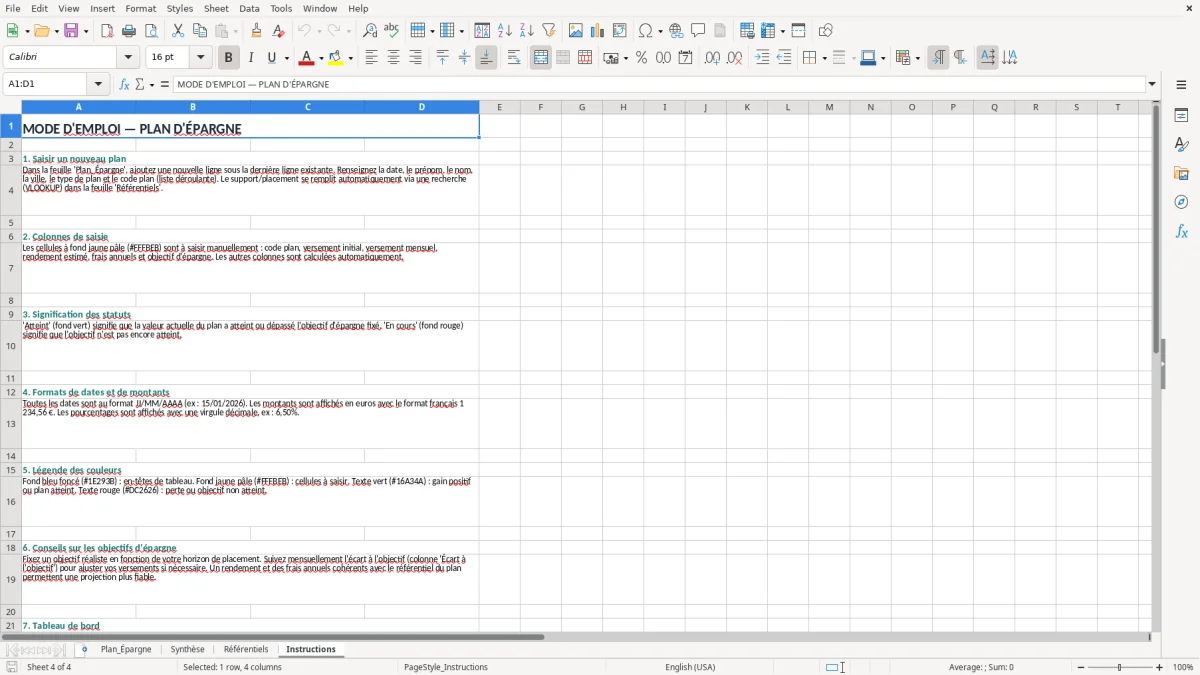The width and height of the screenshot is (1200, 675).
Task: Expand the 16 pt font size dropdown
Action: (x=200, y=58)
